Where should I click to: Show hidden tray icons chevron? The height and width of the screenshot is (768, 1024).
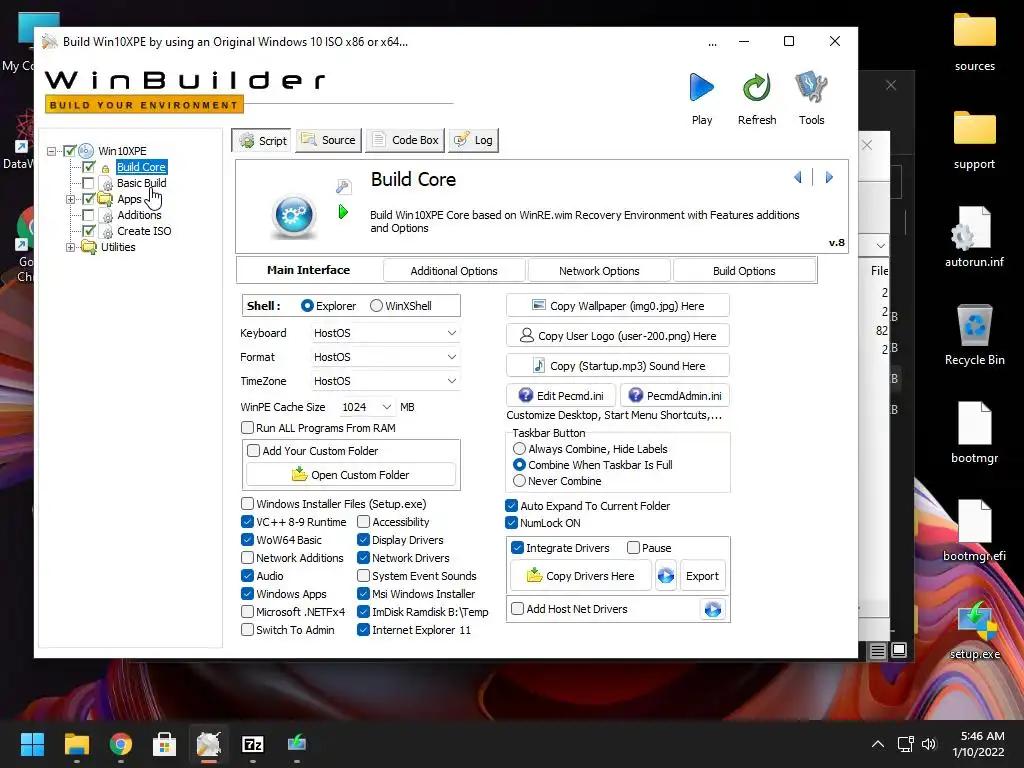878,744
